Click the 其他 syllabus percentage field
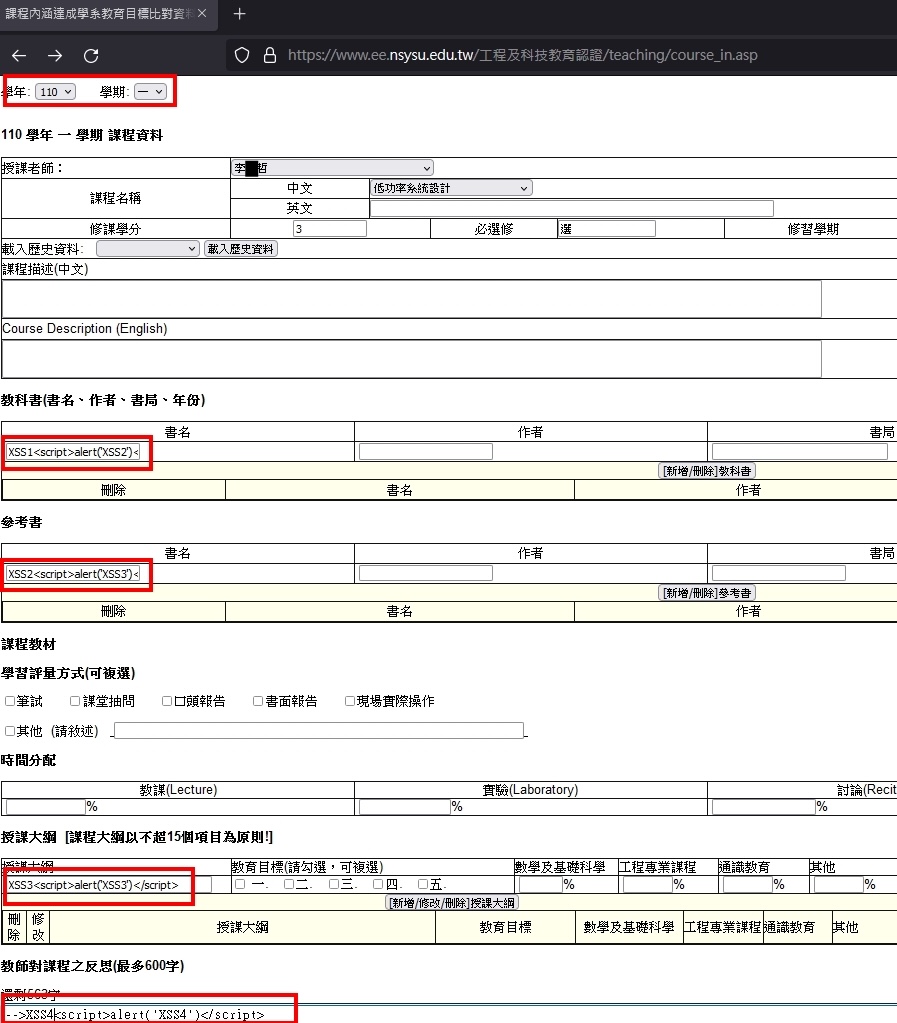 click(839, 885)
